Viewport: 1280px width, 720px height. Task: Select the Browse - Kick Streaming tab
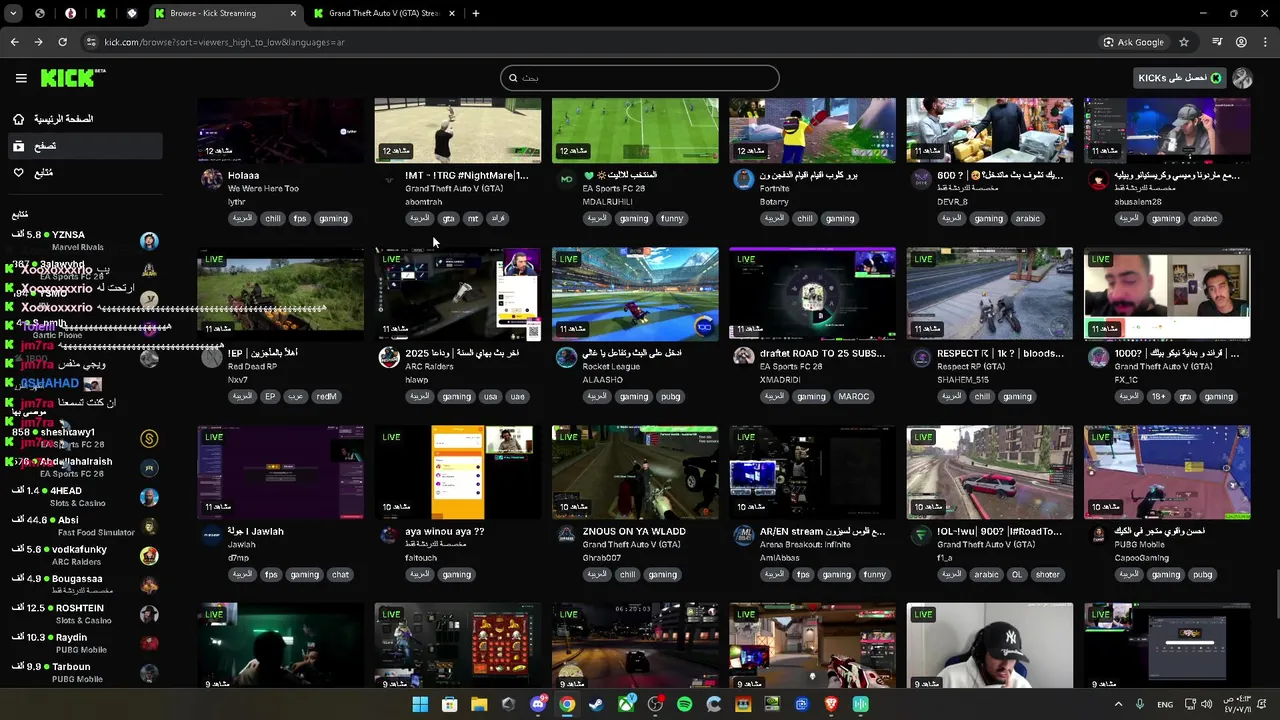click(225, 13)
